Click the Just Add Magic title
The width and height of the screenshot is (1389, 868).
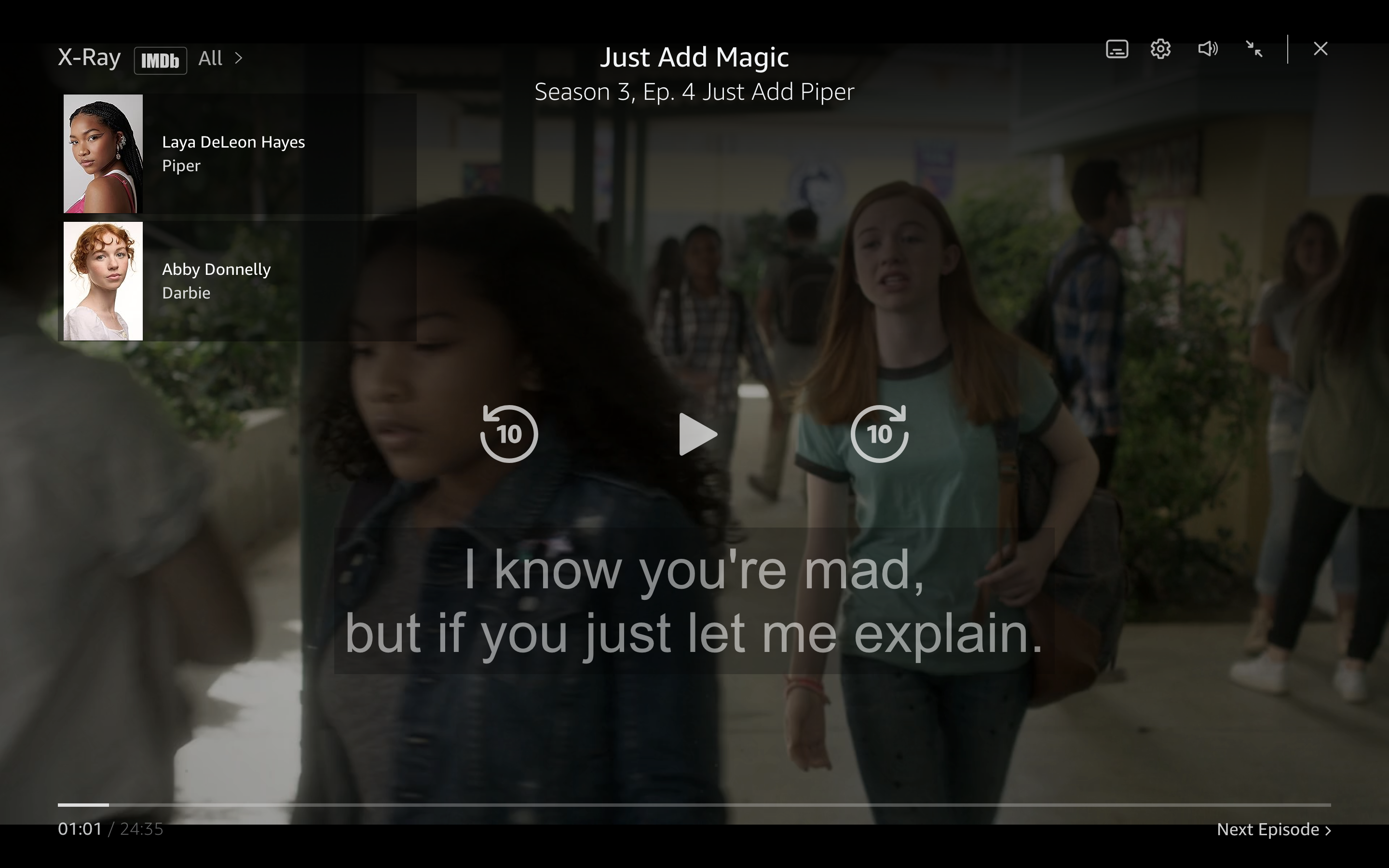click(694, 57)
